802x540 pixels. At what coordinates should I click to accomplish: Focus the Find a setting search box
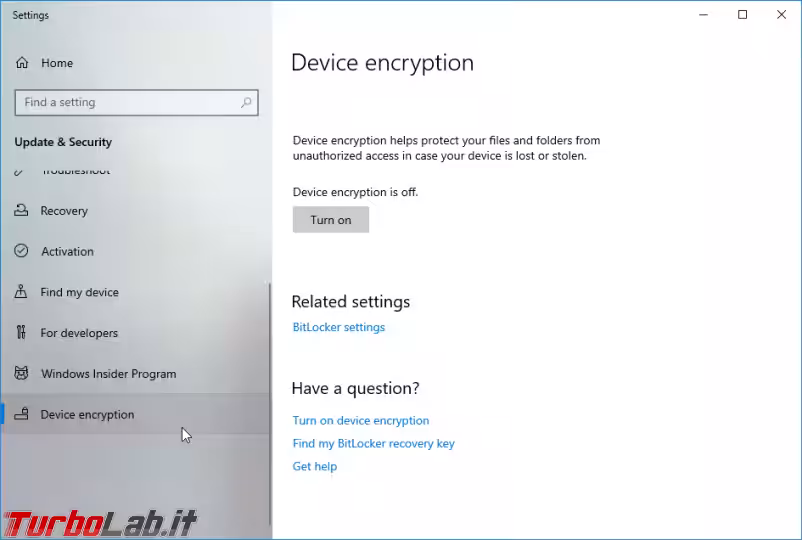click(137, 102)
